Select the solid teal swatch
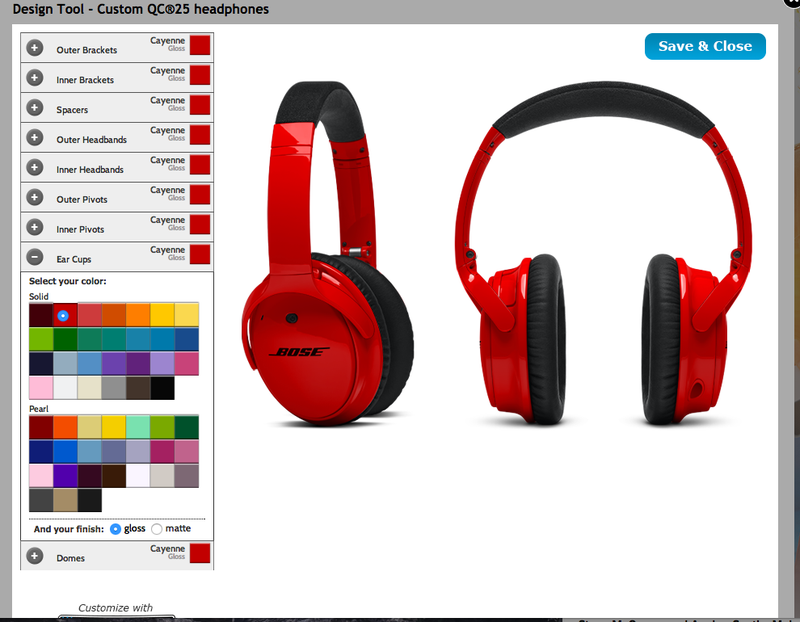This screenshot has height=622, width=800. click(x=114, y=340)
